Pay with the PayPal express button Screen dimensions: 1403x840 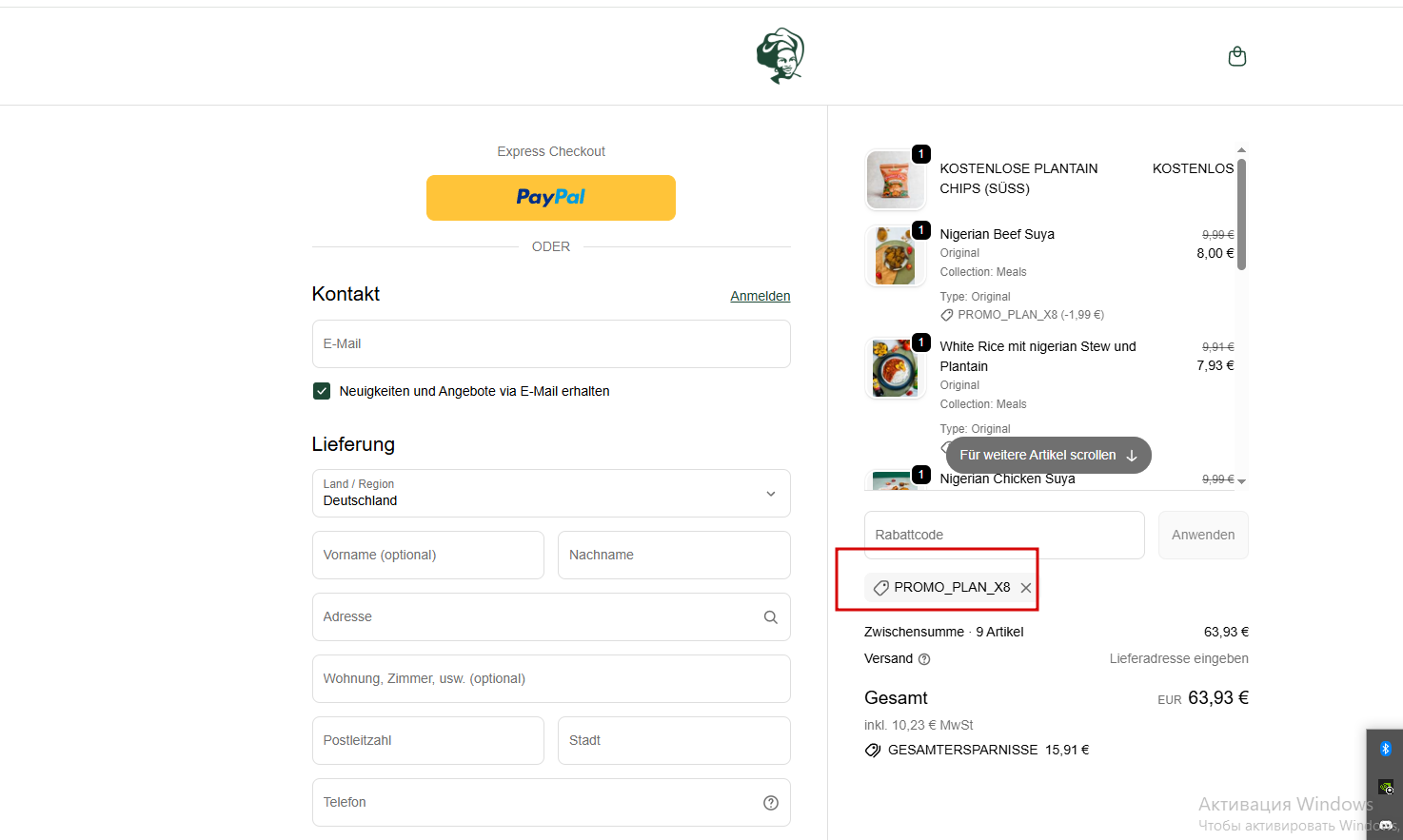click(551, 198)
